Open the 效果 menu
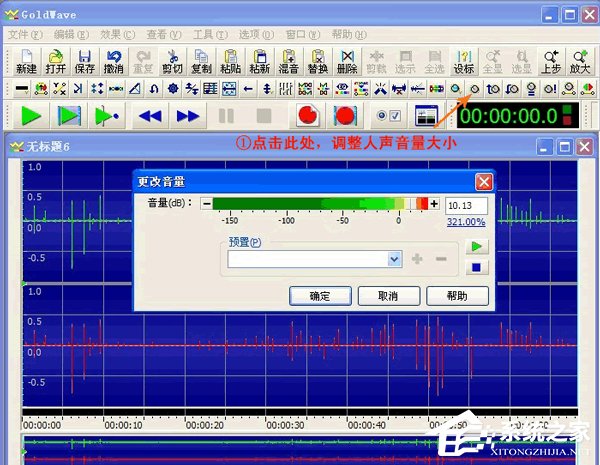Viewport: 600px width, 465px height. pos(118,35)
